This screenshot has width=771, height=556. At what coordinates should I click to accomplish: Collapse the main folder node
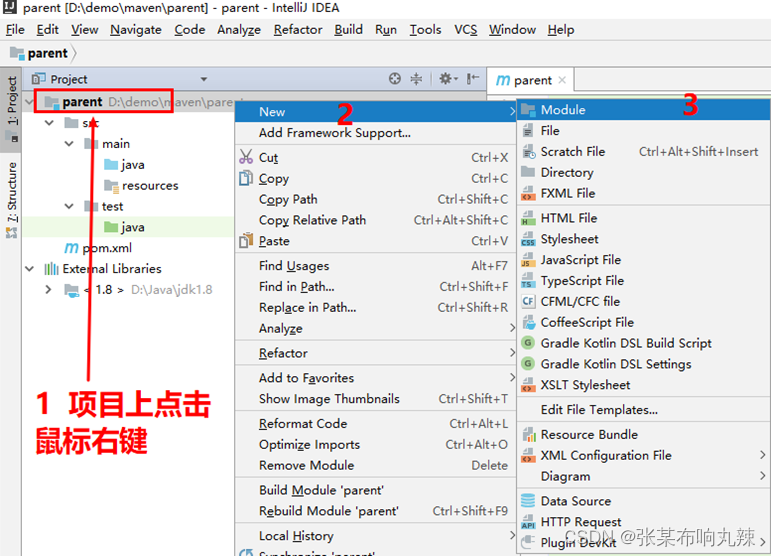tap(69, 144)
